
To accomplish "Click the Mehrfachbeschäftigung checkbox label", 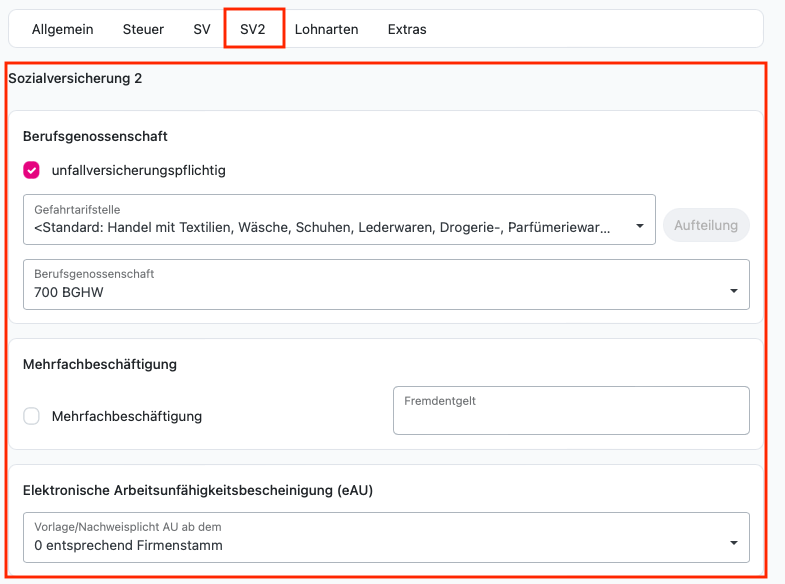I will click(x=127, y=416).
